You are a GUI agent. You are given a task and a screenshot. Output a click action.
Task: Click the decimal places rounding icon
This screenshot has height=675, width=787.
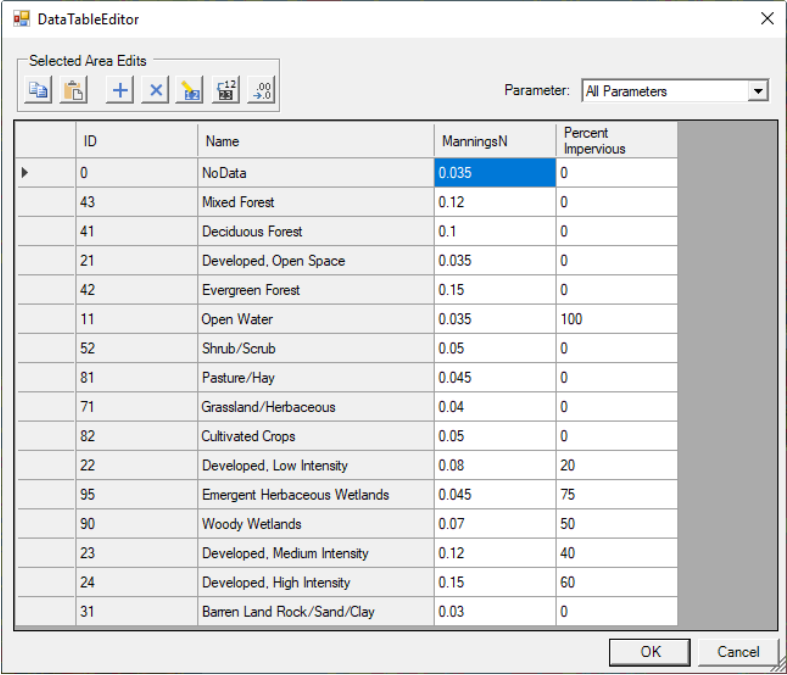tap(262, 91)
